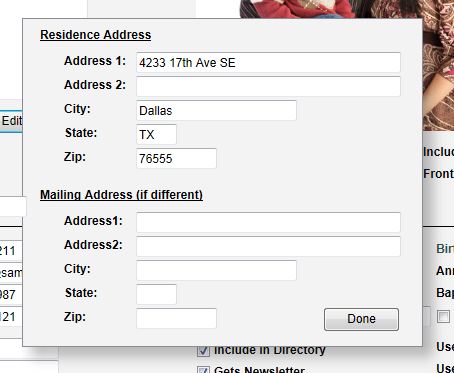Click the background field ending in 987
Viewport: 454px width, 373px height.
coord(11,294)
